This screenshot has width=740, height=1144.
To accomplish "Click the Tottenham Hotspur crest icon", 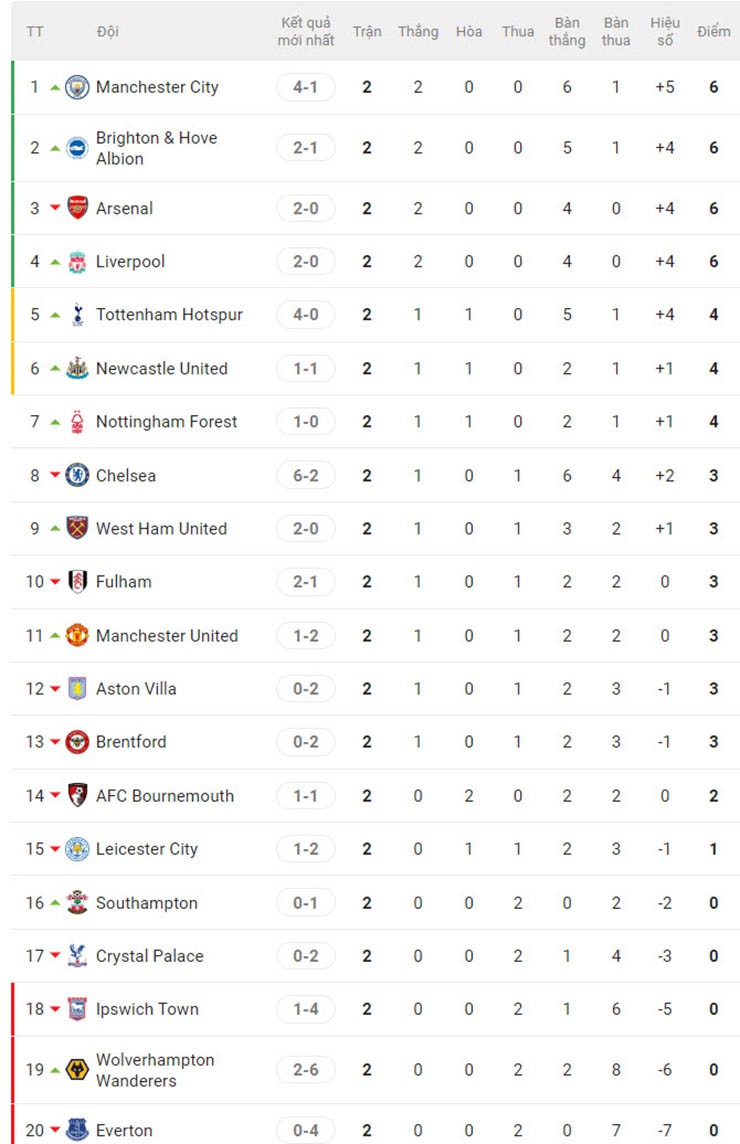I will (77, 315).
